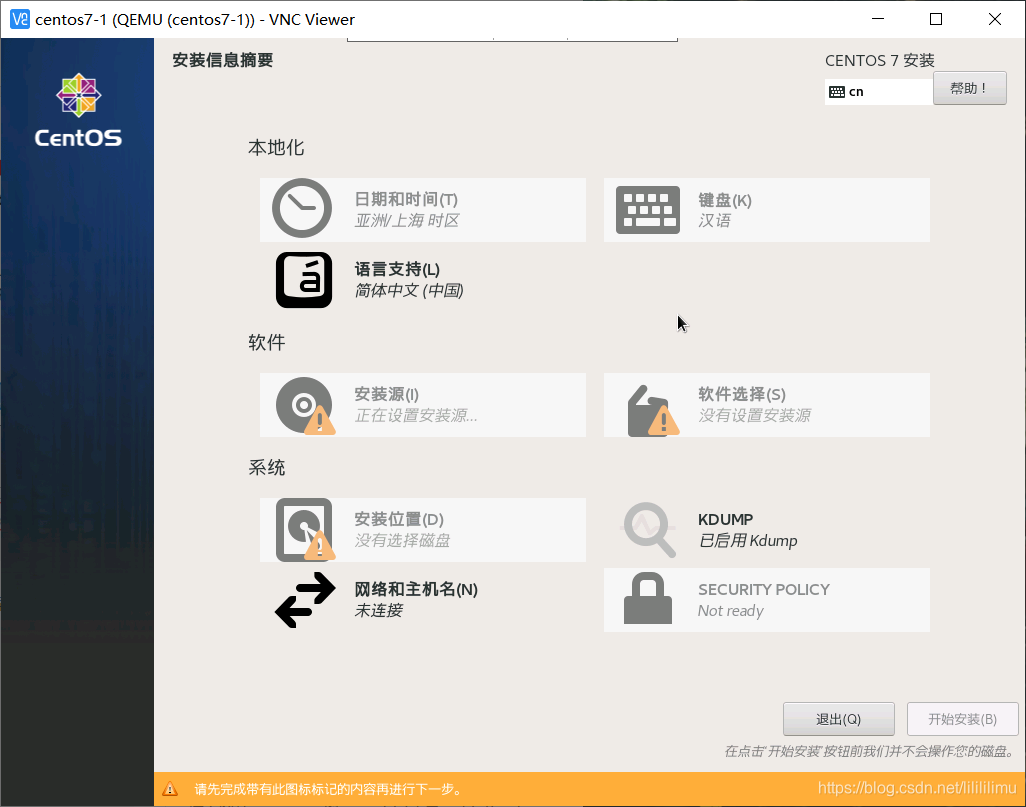1026x807 pixels.
Task: Open 软件选择(S) settings
Action: (767, 405)
